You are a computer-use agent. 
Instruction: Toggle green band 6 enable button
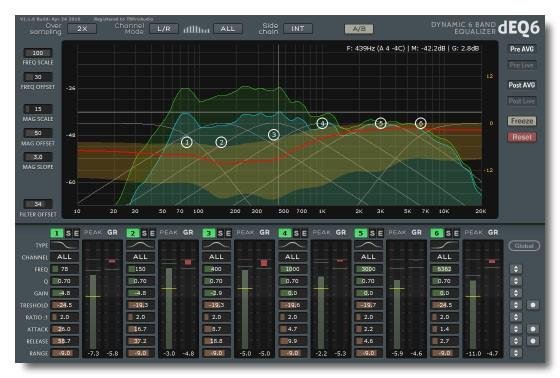pos(437,233)
